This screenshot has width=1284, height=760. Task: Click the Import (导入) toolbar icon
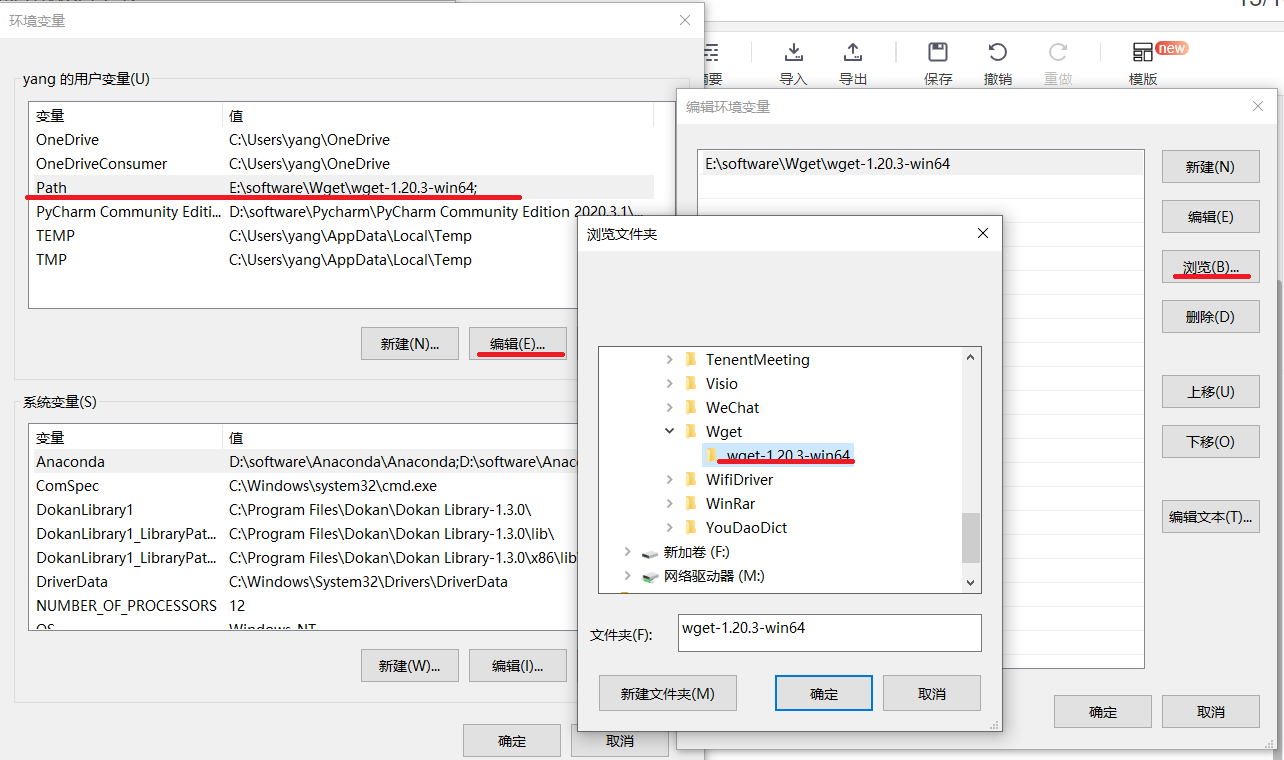793,52
